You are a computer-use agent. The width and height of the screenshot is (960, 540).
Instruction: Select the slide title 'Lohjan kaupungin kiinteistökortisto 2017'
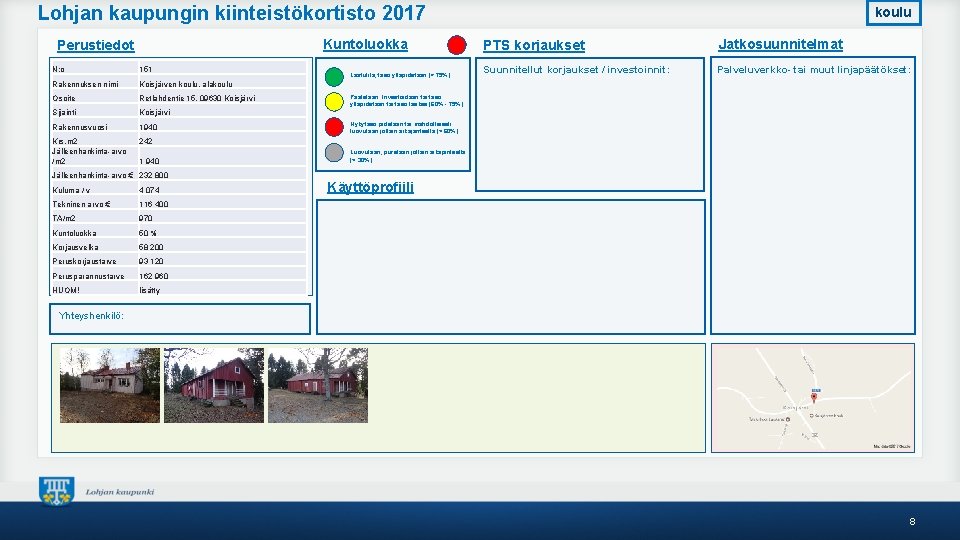(x=231, y=13)
